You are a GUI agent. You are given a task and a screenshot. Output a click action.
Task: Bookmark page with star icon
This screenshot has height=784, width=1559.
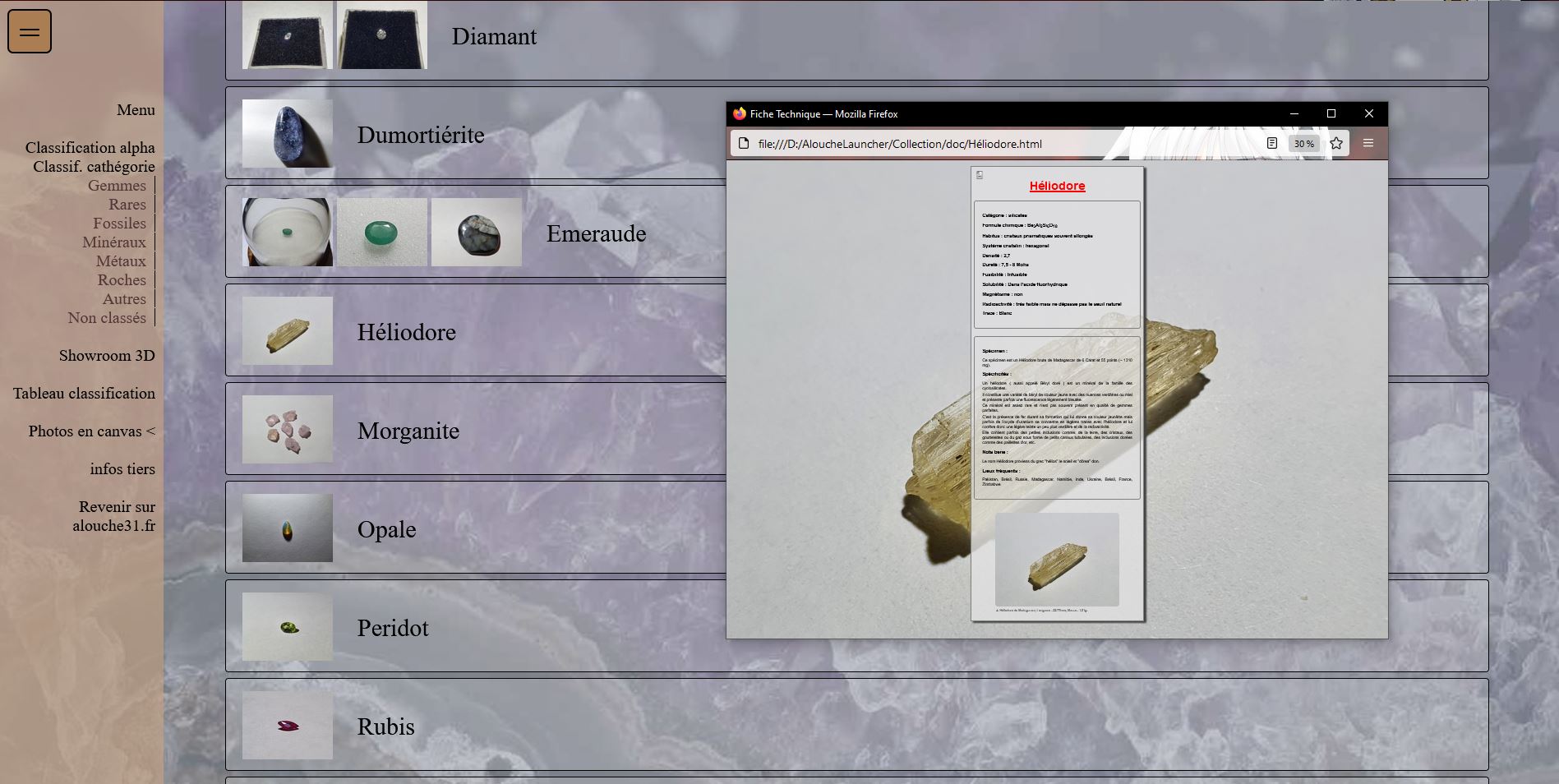tap(1336, 143)
